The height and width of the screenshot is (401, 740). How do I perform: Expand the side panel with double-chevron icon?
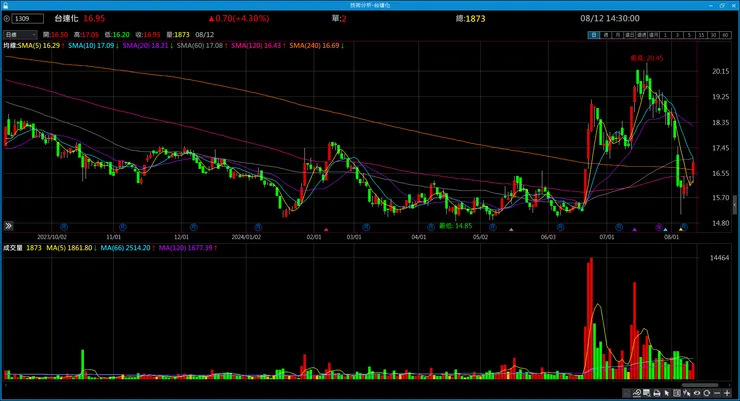(x=8, y=226)
